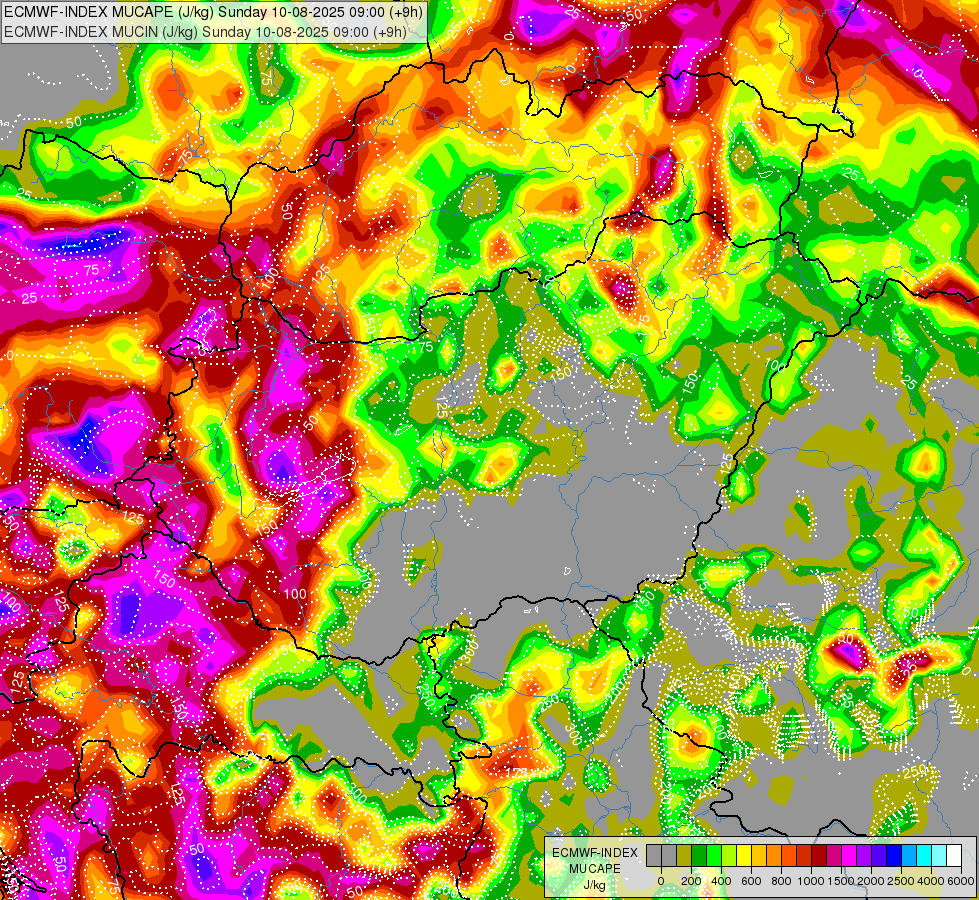The height and width of the screenshot is (900, 979).
Task: Select the pure yellow legend swatch
Action: 744,856
